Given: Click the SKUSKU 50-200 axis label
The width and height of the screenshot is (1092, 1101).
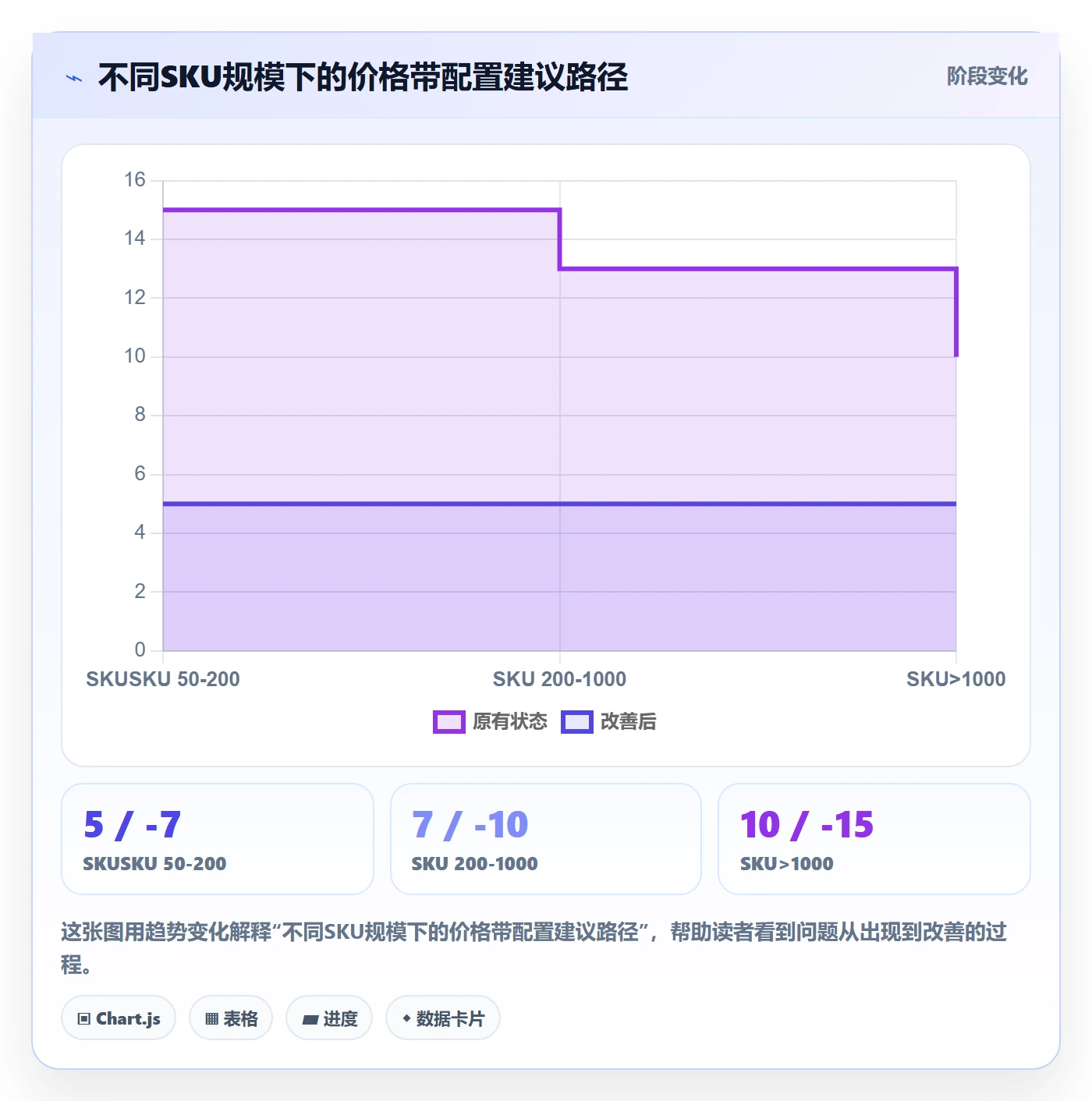Looking at the screenshot, I should point(163,679).
